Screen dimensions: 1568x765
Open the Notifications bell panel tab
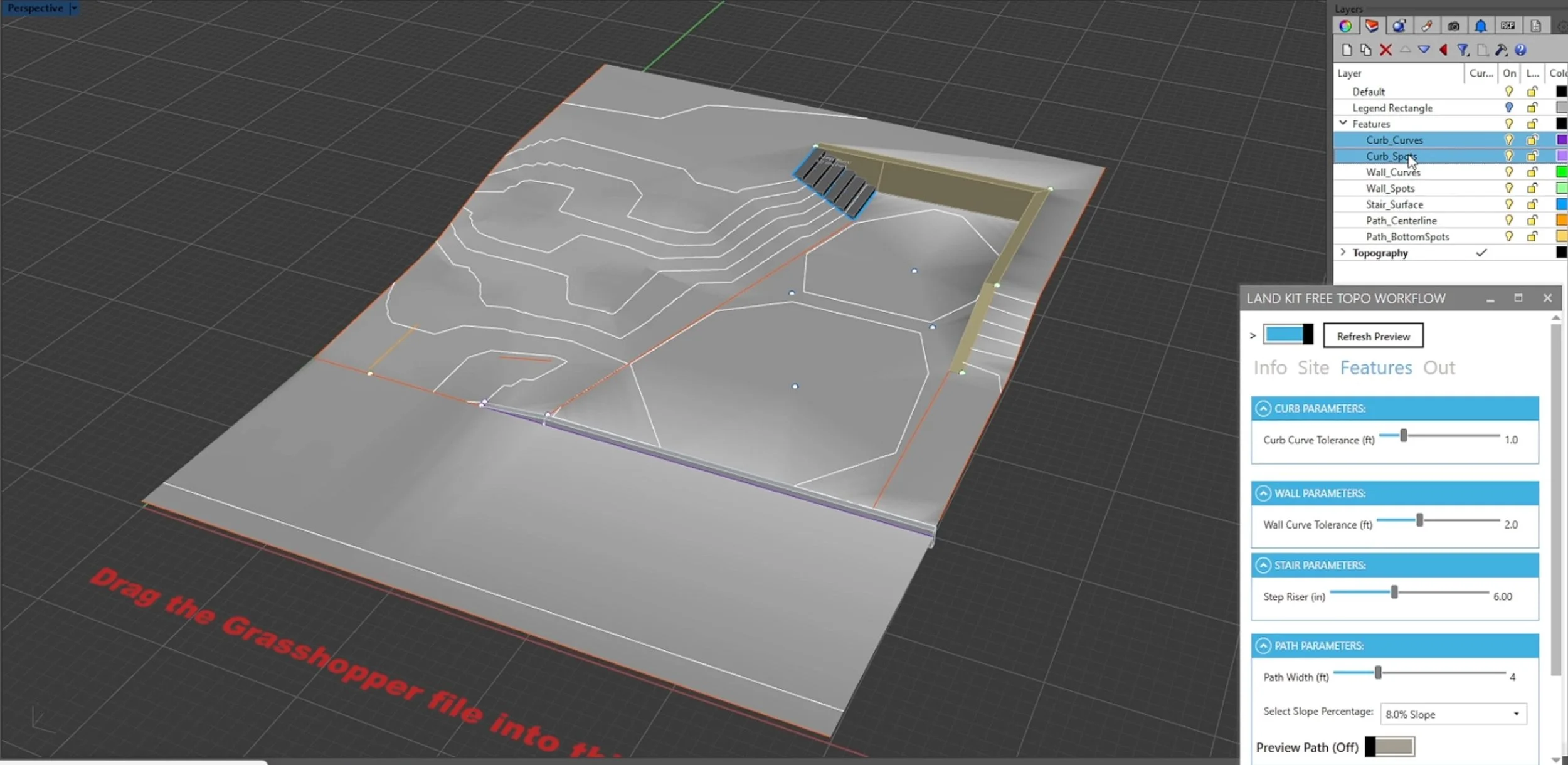coord(1480,26)
